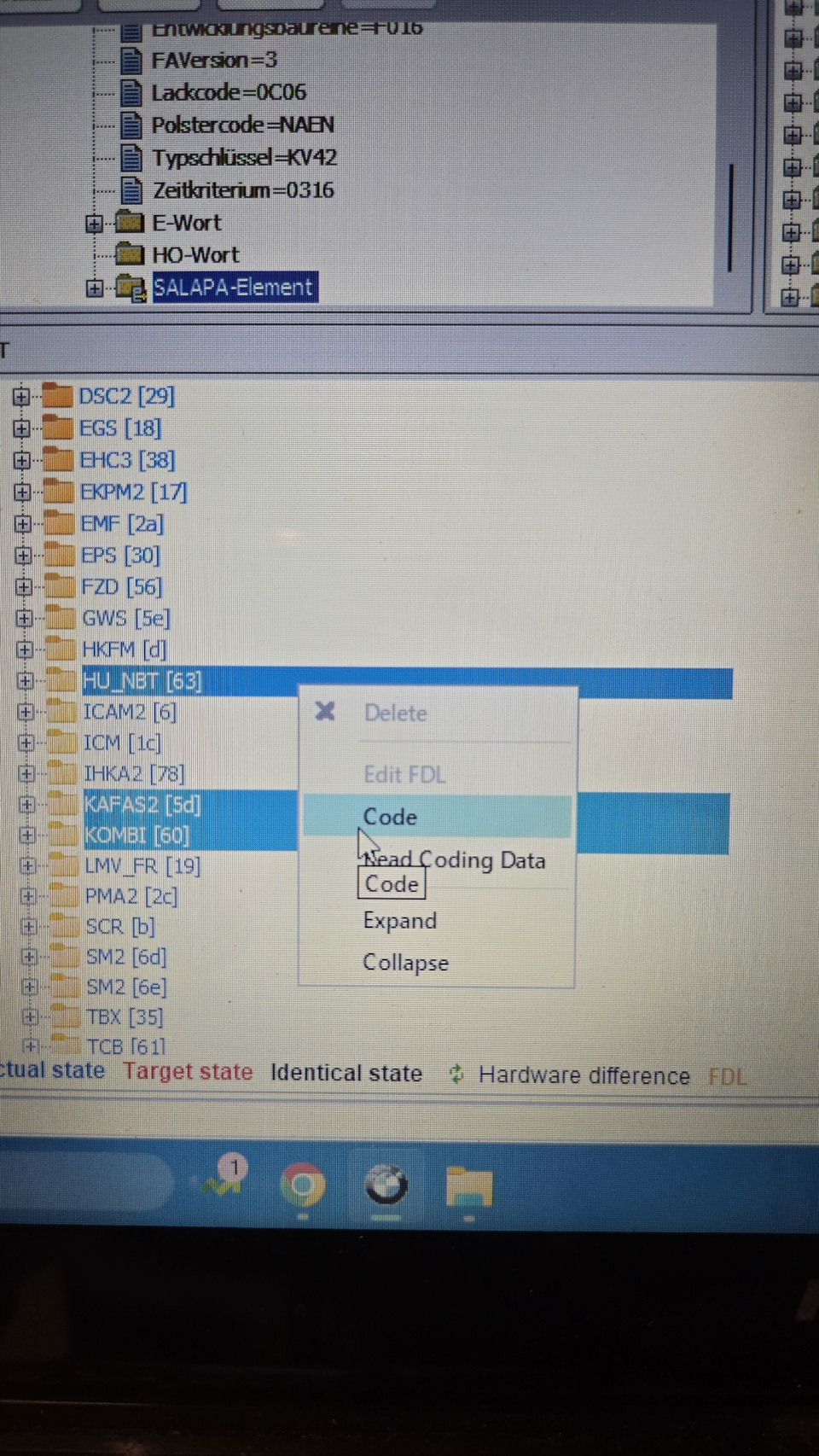Image resolution: width=819 pixels, height=1456 pixels.
Task: Click the FDL legend label
Action: point(727,1077)
